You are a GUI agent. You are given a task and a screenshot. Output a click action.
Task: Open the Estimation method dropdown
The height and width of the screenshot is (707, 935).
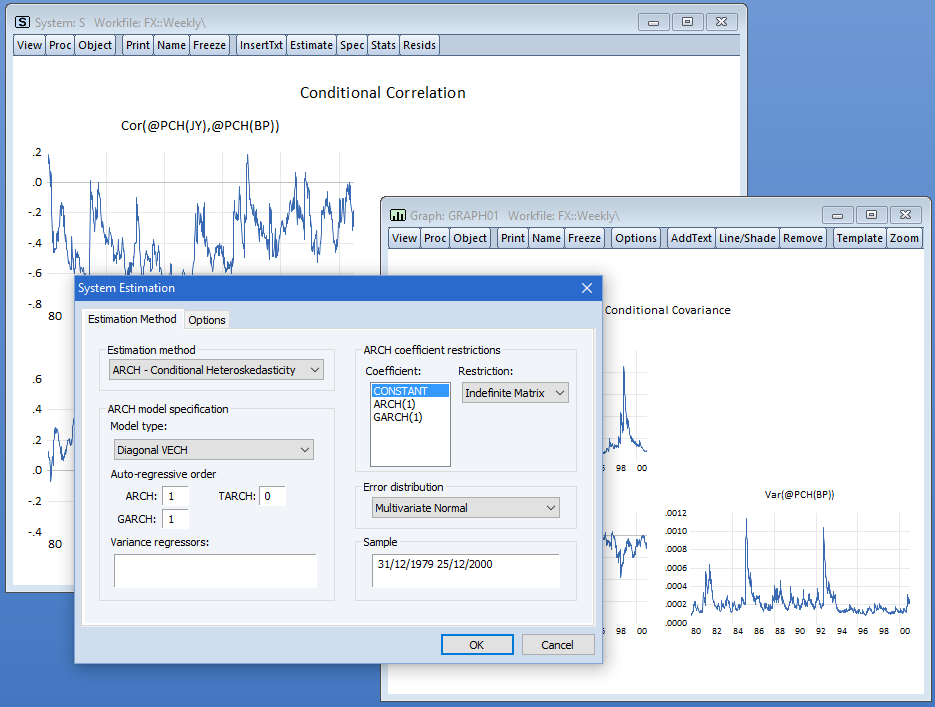[x=217, y=370]
